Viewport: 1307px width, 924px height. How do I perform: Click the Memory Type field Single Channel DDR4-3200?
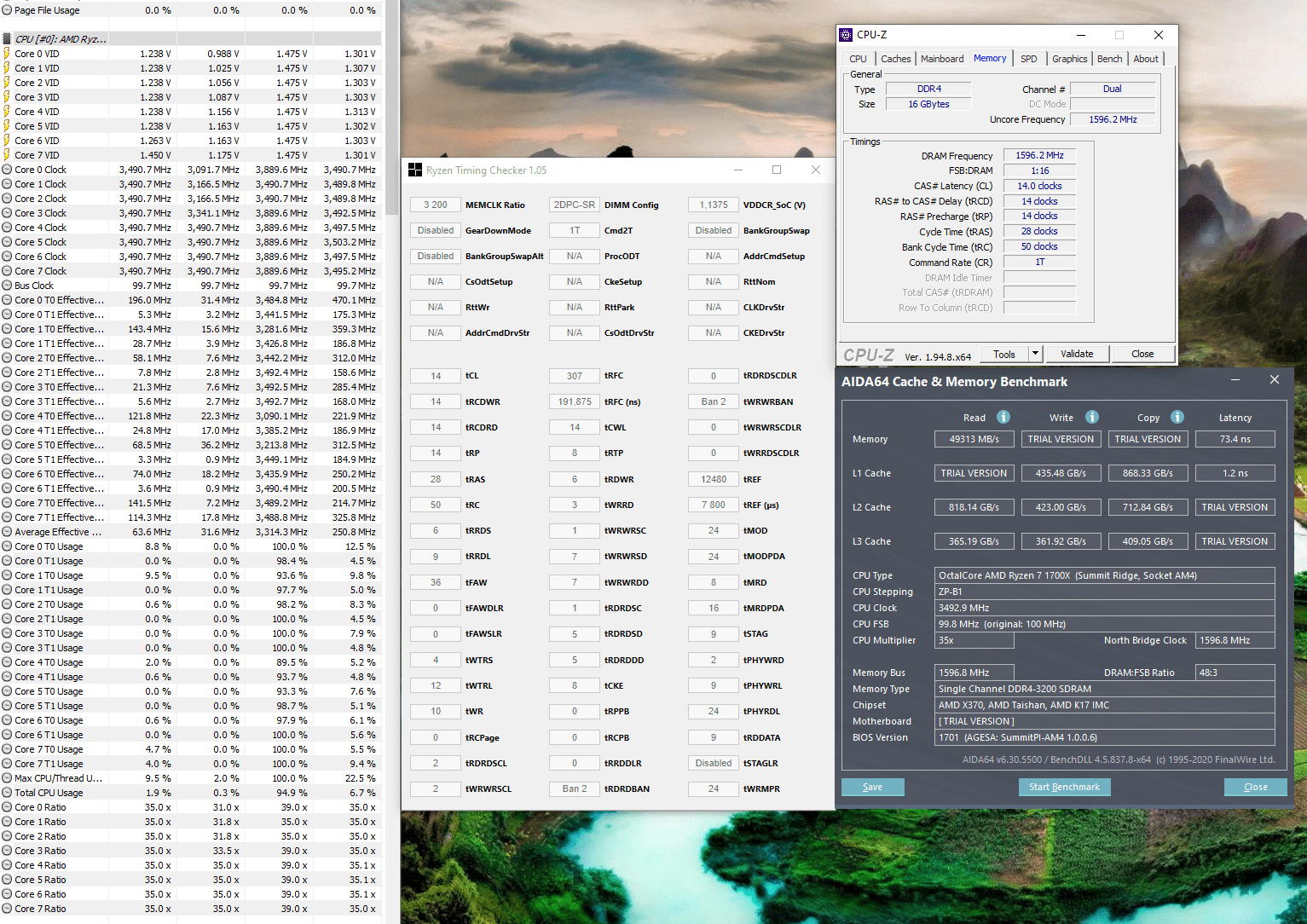pyautogui.click(x=1105, y=689)
